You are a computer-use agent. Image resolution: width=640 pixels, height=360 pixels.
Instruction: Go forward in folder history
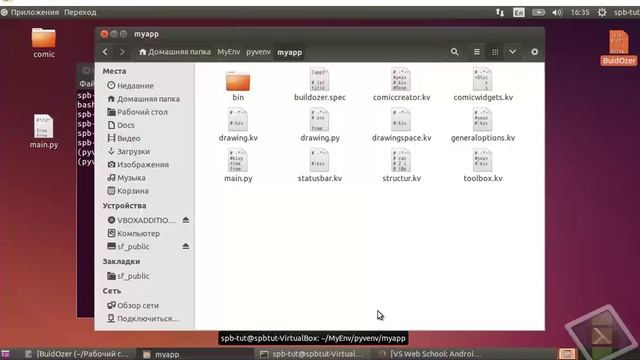122,52
